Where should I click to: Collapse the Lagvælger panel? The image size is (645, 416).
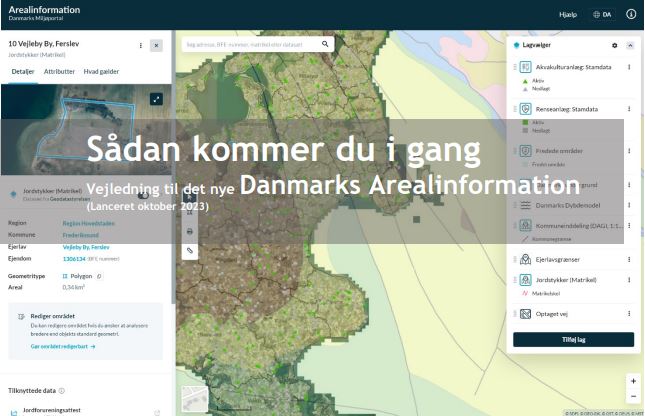tap(630, 45)
